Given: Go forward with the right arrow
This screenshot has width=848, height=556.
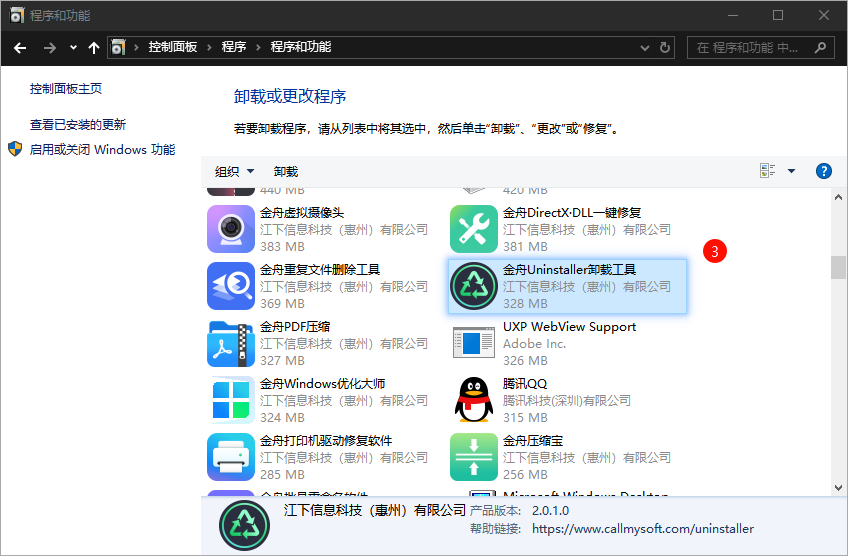Looking at the screenshot, I should click(50, 48).
